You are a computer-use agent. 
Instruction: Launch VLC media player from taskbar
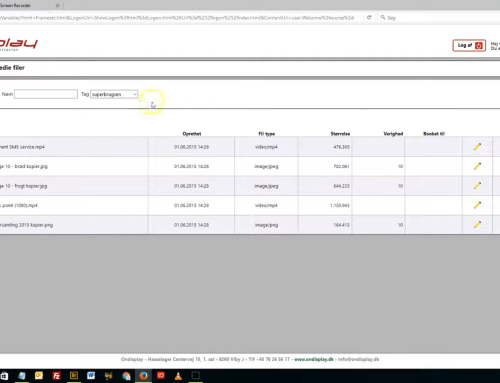click(178, 376)
